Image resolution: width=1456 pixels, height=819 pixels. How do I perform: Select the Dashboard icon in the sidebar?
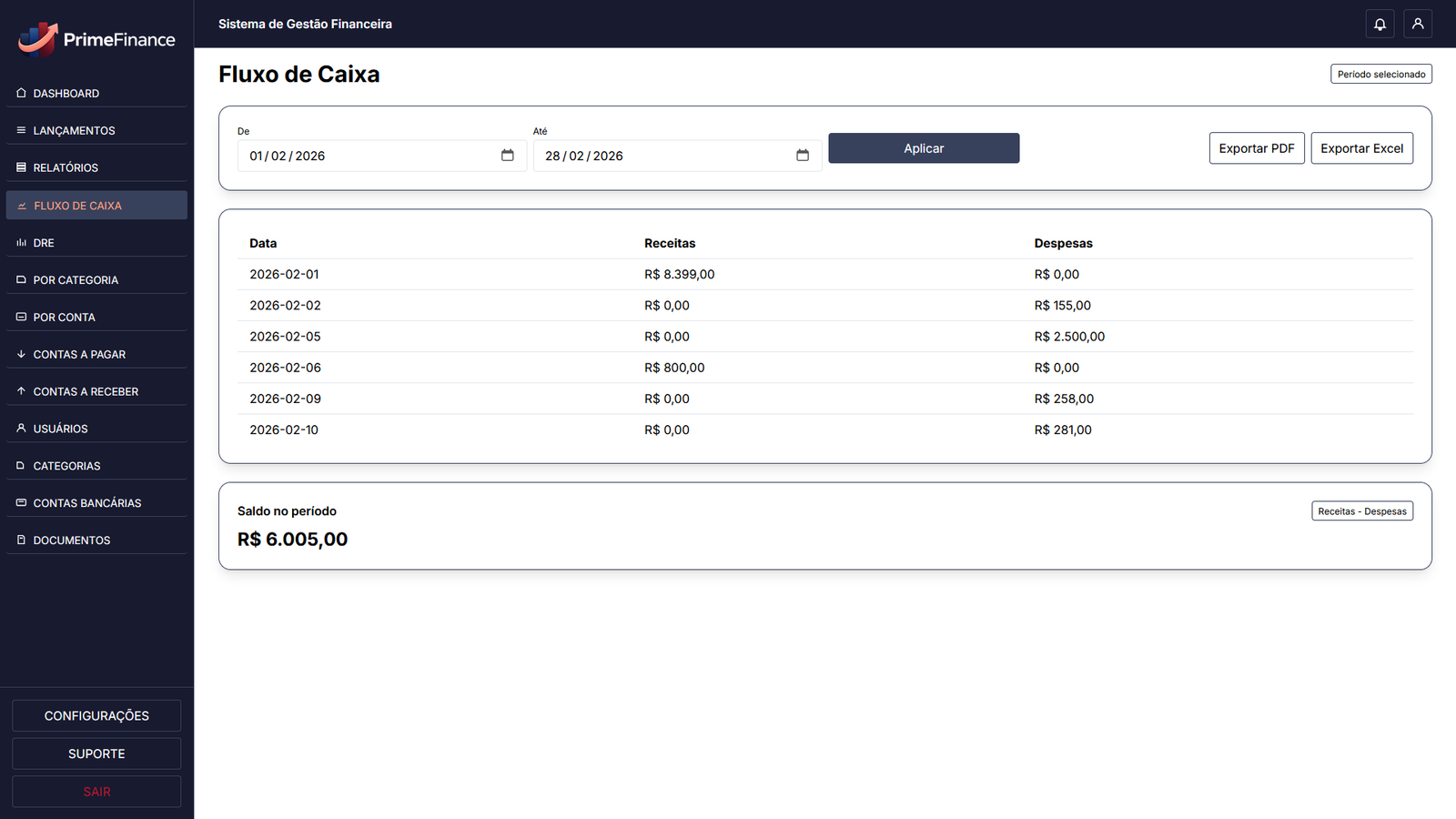[x=20, y=93]
